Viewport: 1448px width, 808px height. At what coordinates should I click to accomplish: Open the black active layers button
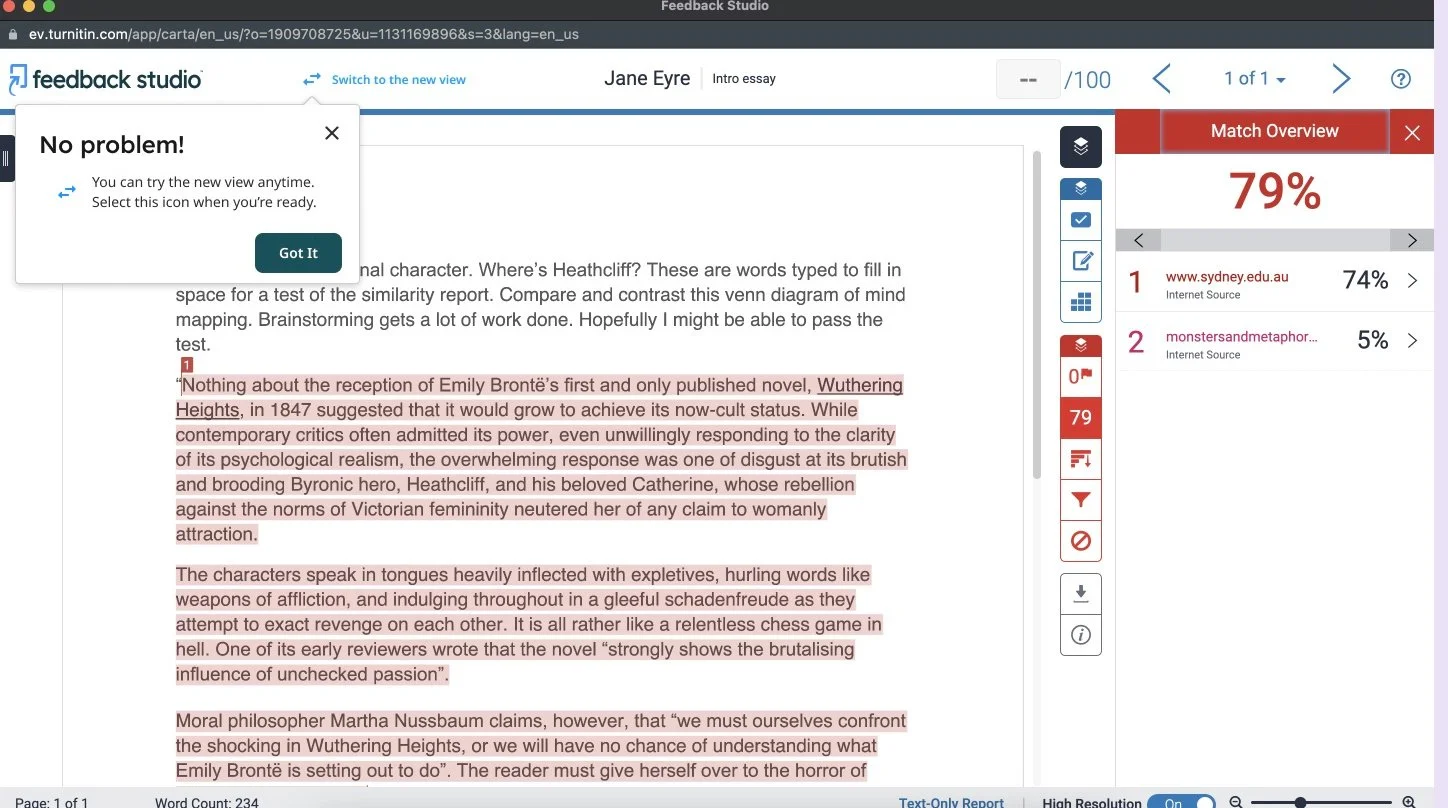1080,147
